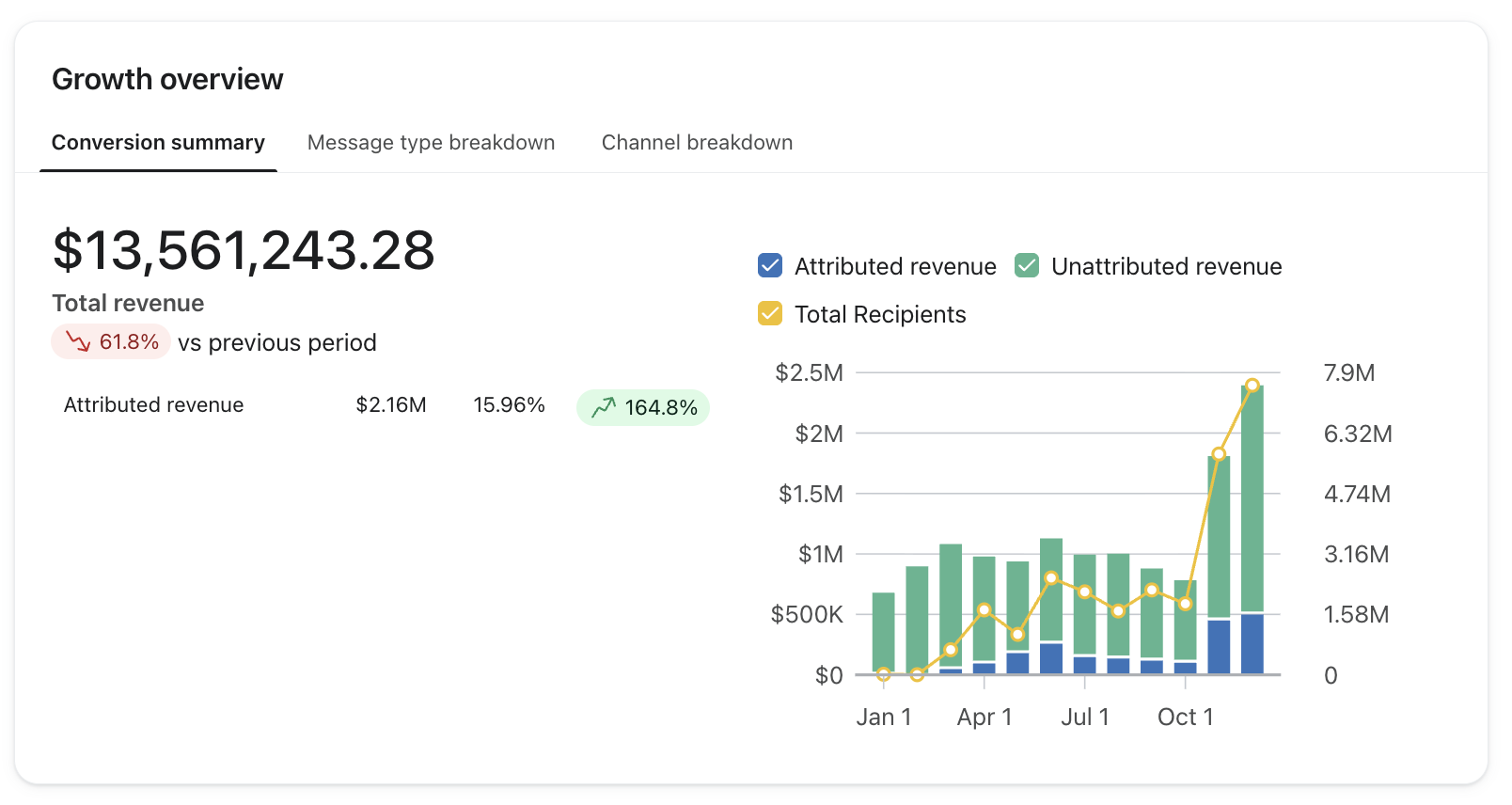Click the 7.9M right axis label
The width and height of the screenshot is (1512, 805).
tap(1349, 373)
